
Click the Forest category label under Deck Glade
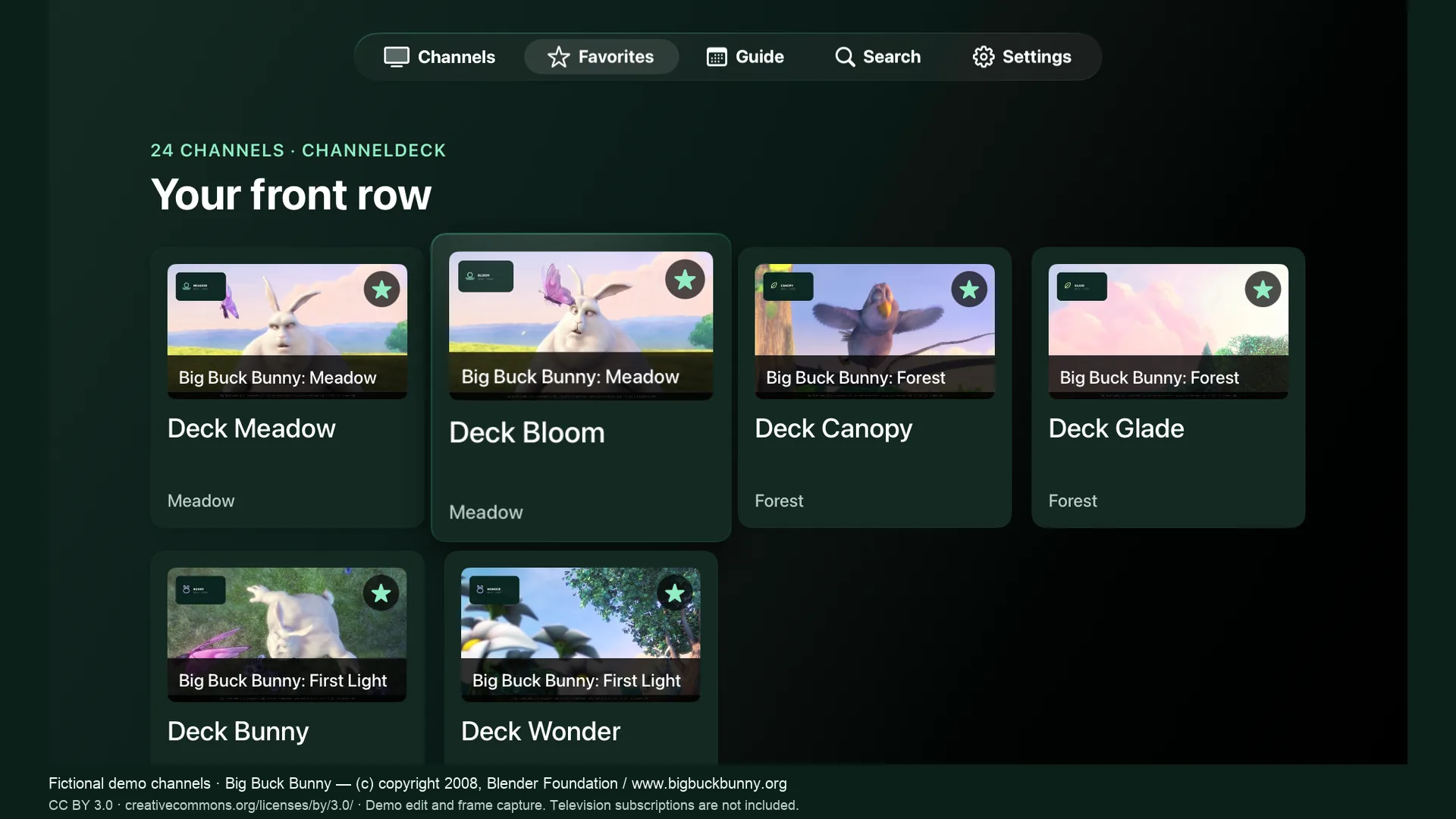1072,500
